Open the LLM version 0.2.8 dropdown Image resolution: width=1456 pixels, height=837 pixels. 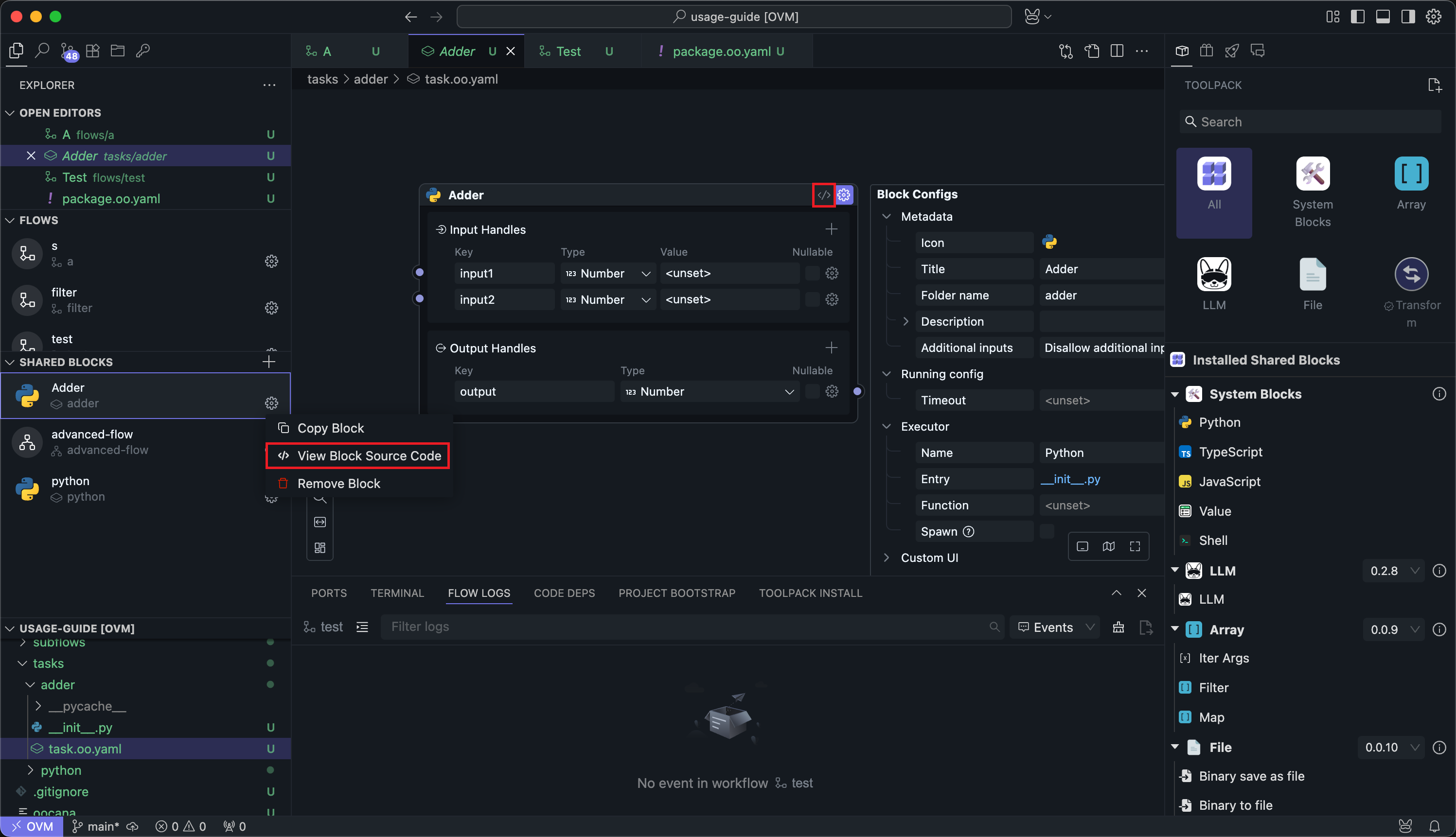click(1394, 571)
